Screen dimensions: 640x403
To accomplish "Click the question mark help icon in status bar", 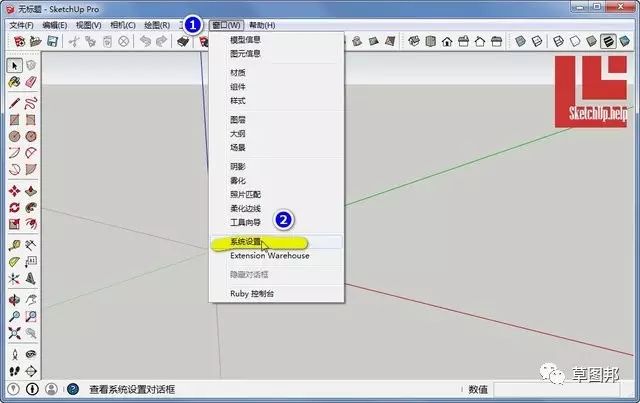I will 73,389.
